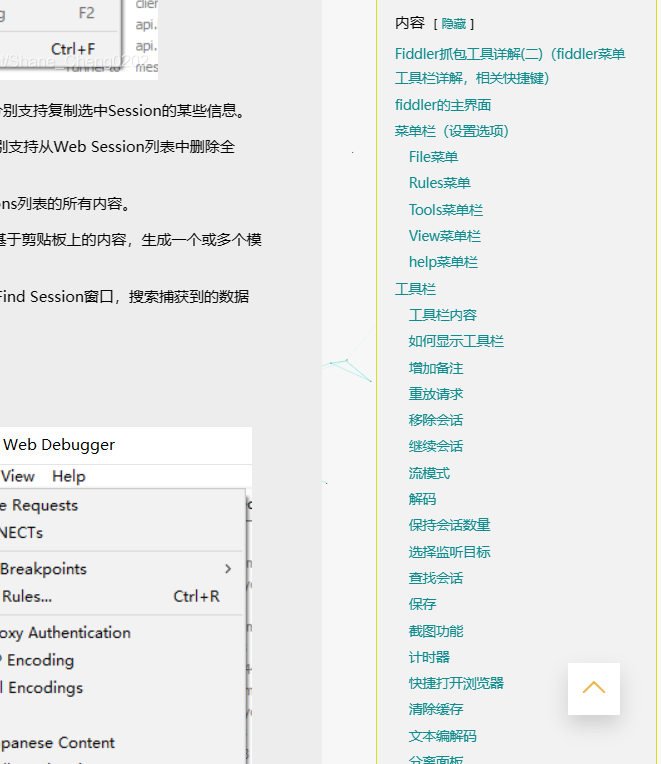Open Tools菜单栏 contents link

445,210
